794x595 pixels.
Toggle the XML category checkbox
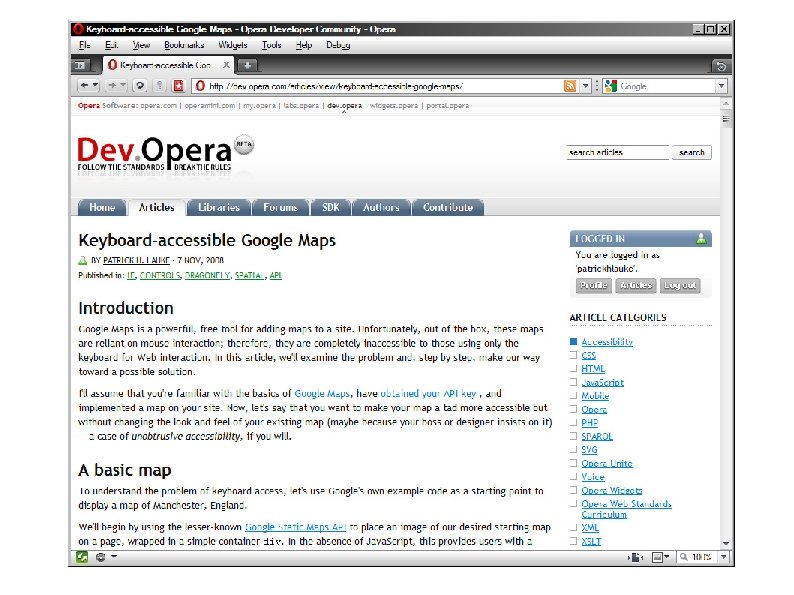(573, 528)
